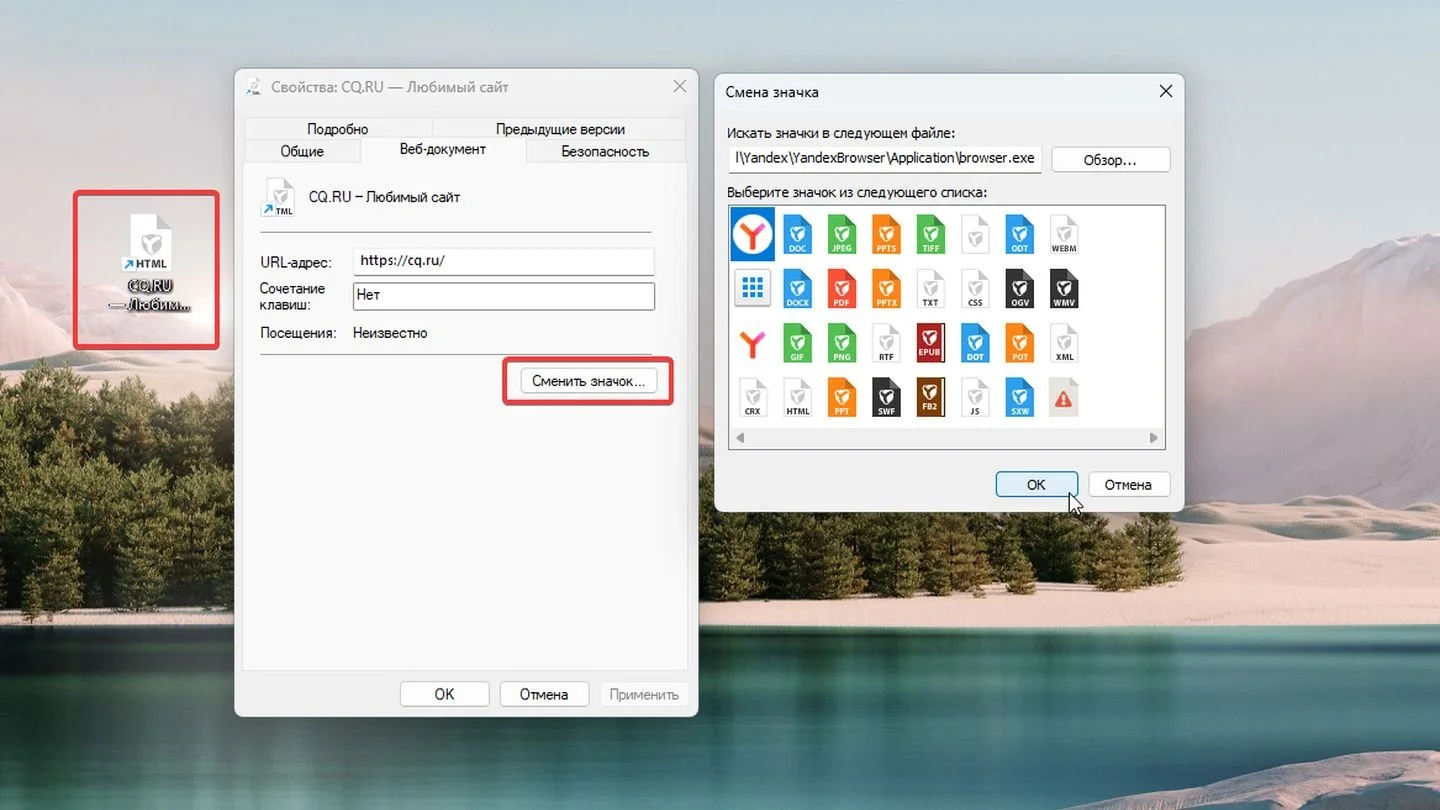Select the red PDF file icon
1440x810 pixels.
click(842, 289)
